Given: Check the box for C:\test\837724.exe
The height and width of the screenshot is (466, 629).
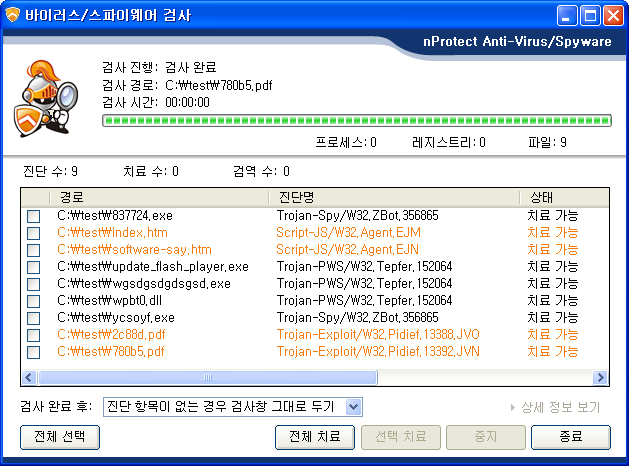Looking at the screenshot, I should pos(33,216).
